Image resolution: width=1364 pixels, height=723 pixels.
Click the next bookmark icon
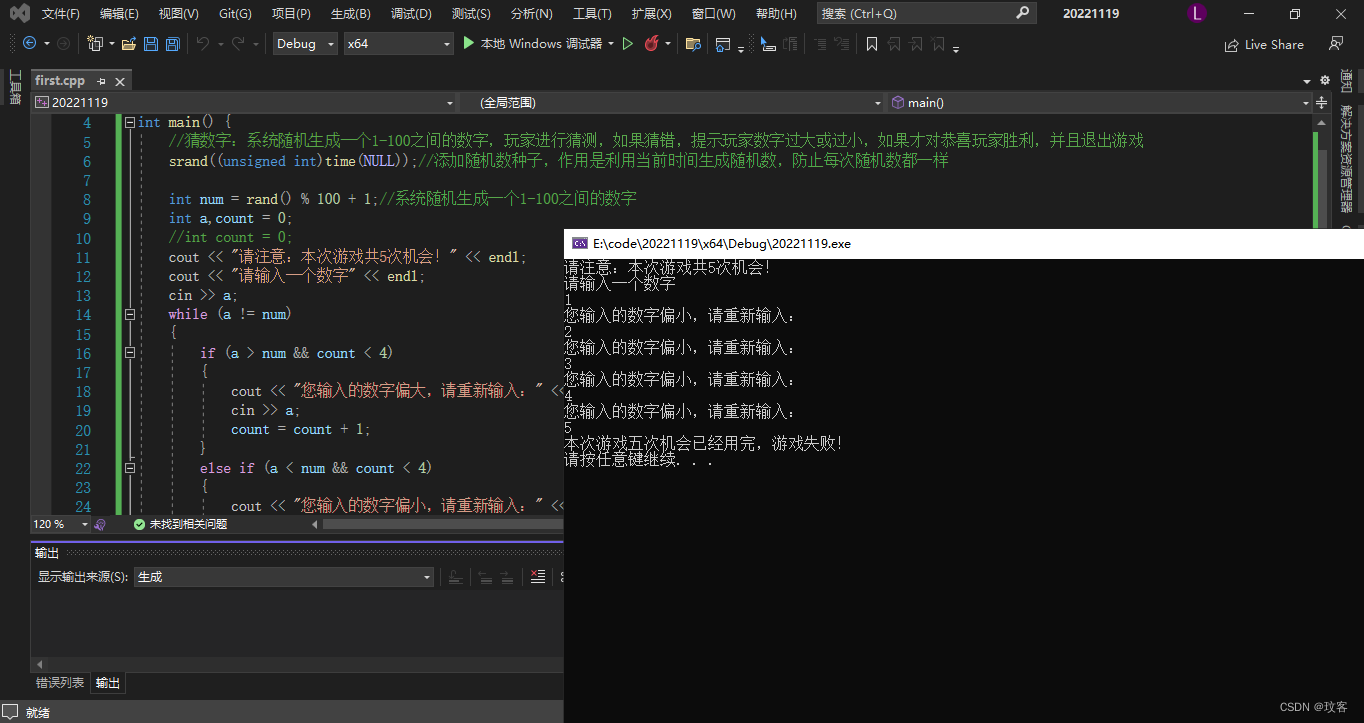(x=915, y=44)
